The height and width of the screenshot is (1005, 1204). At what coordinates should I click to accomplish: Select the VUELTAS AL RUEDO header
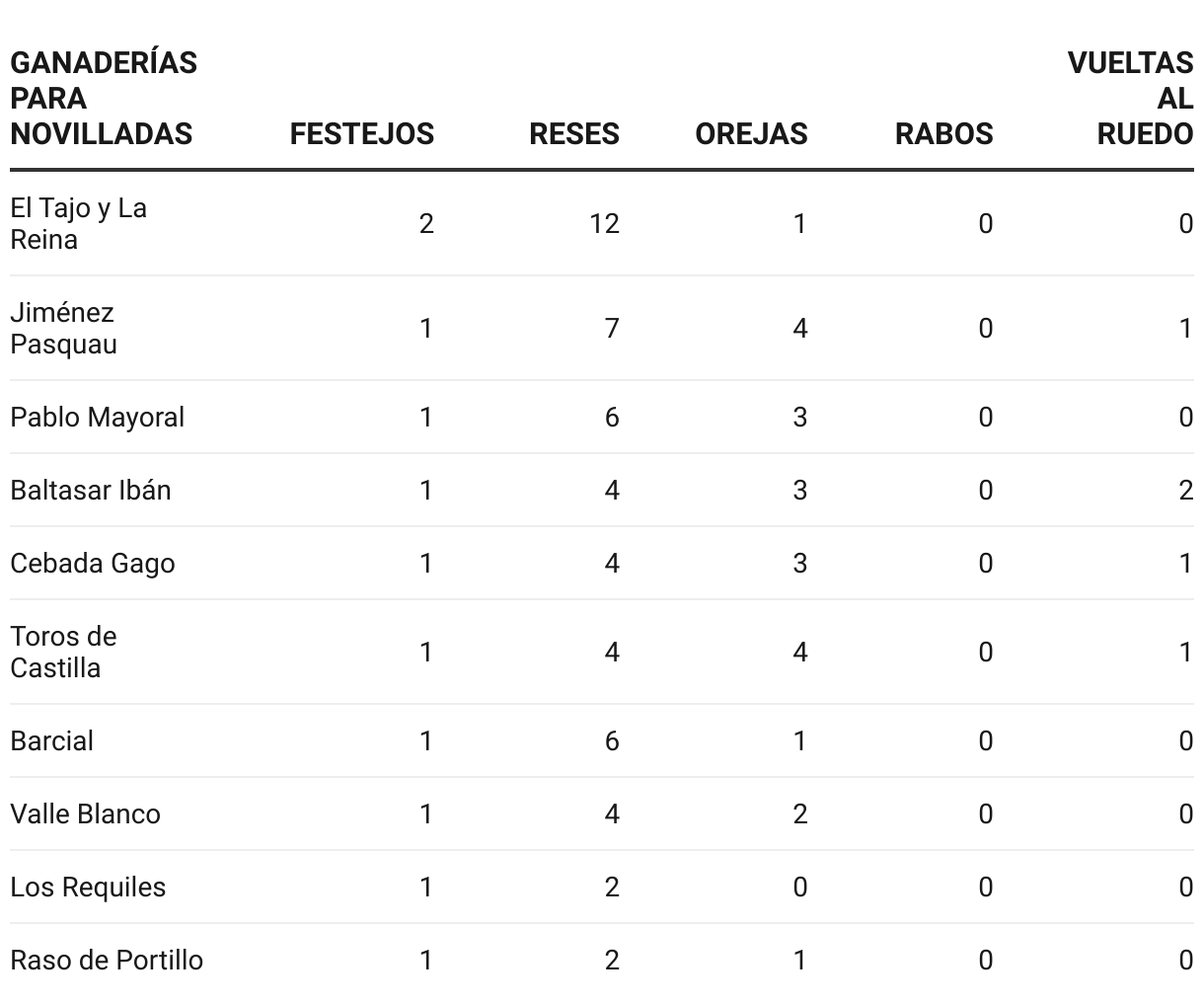coord(1131,99)
